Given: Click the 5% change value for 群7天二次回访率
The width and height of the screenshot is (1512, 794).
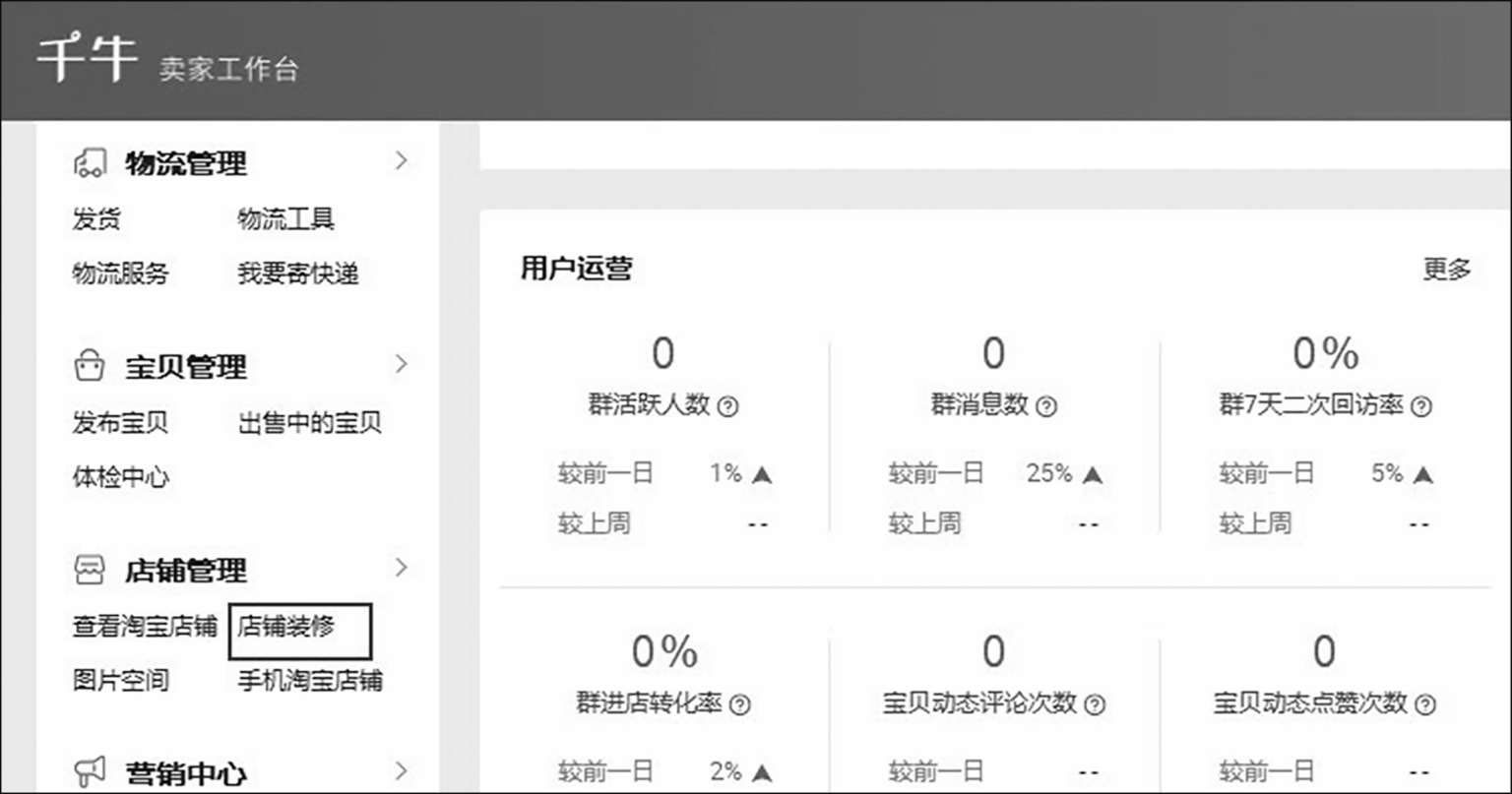Looking at the screenshot, I should [1387, 473].
